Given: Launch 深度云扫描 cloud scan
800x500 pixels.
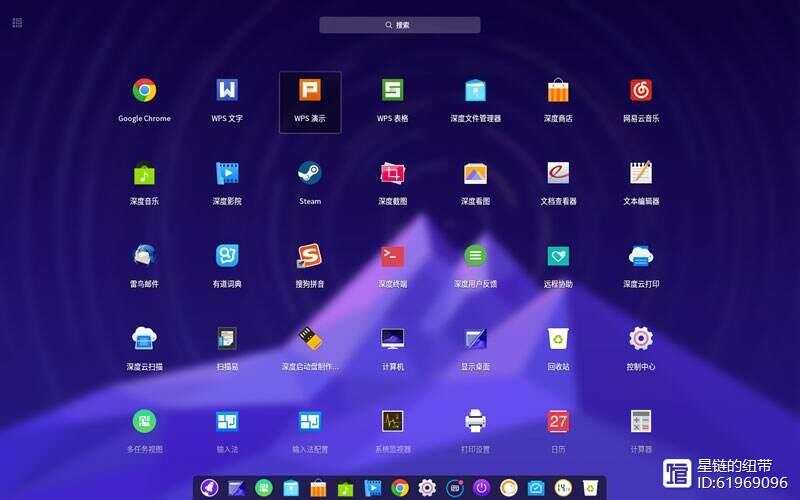Looking at the screenshot, I should pos(144,339).
